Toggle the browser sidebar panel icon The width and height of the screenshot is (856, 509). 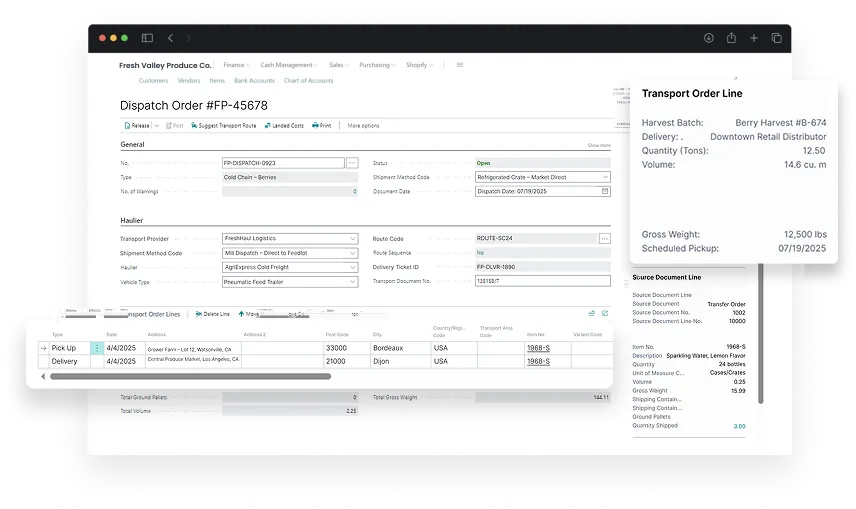pyautogui.click(x=147, y=38)
